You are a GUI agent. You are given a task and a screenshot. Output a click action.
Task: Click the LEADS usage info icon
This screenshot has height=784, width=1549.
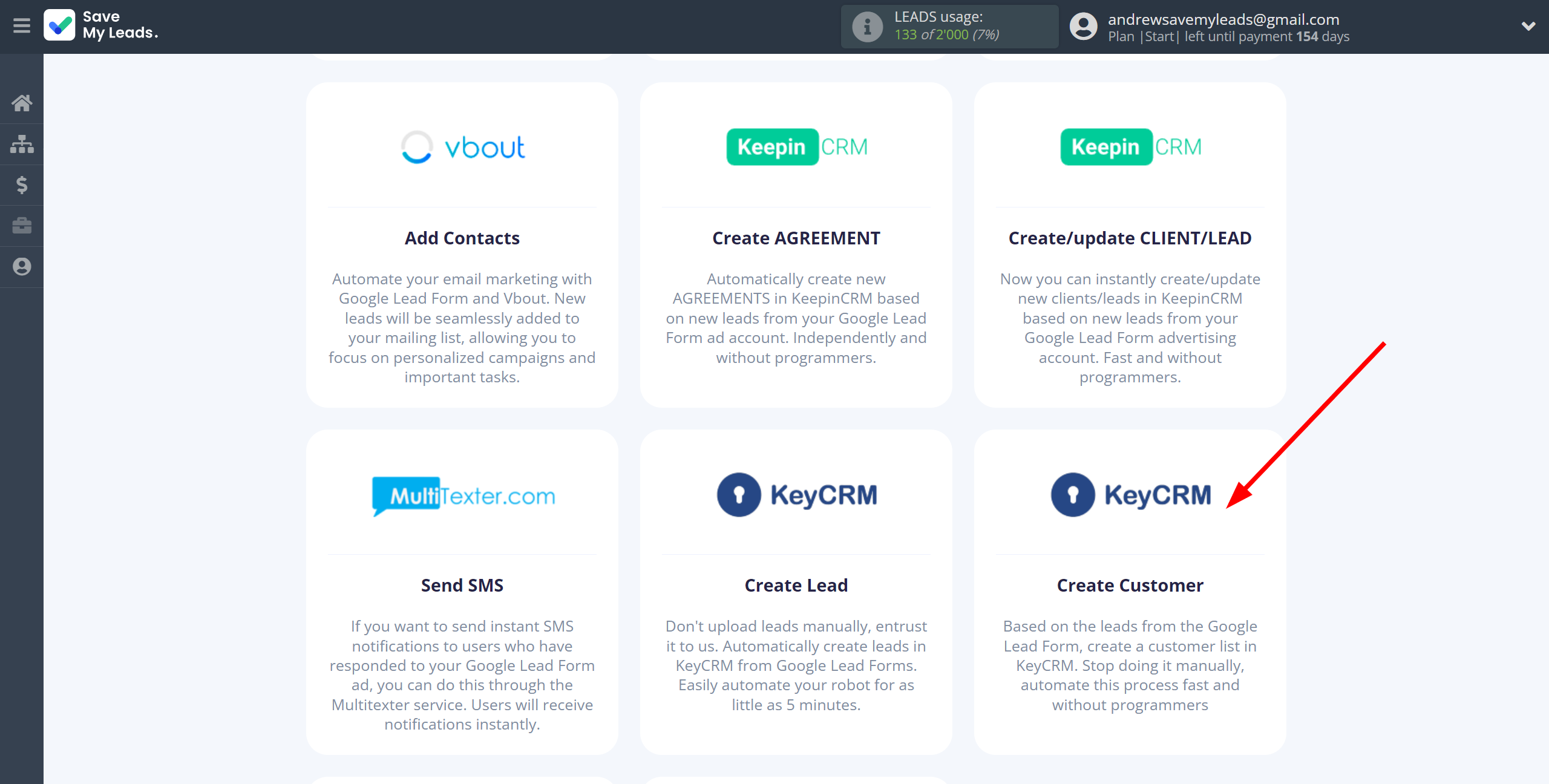[868, 27]
